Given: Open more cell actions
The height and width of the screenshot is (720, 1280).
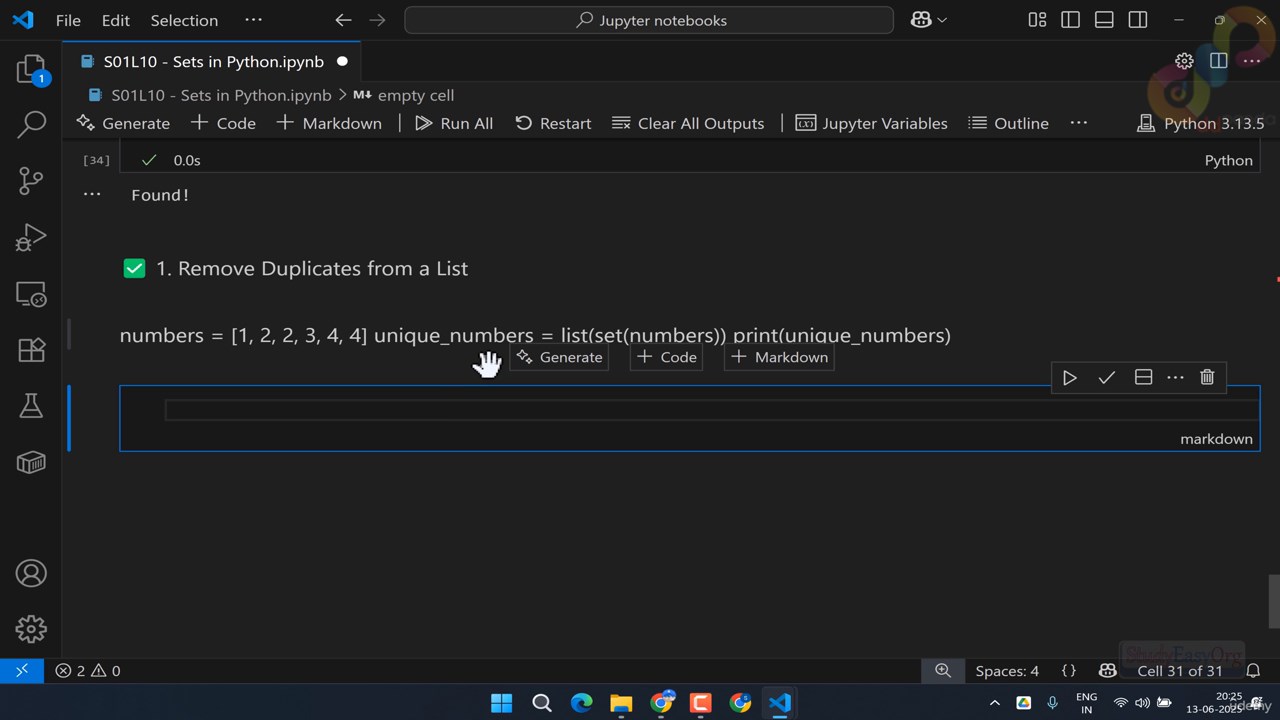Looking at the screenshot, I should click(x=1176, y=377).
